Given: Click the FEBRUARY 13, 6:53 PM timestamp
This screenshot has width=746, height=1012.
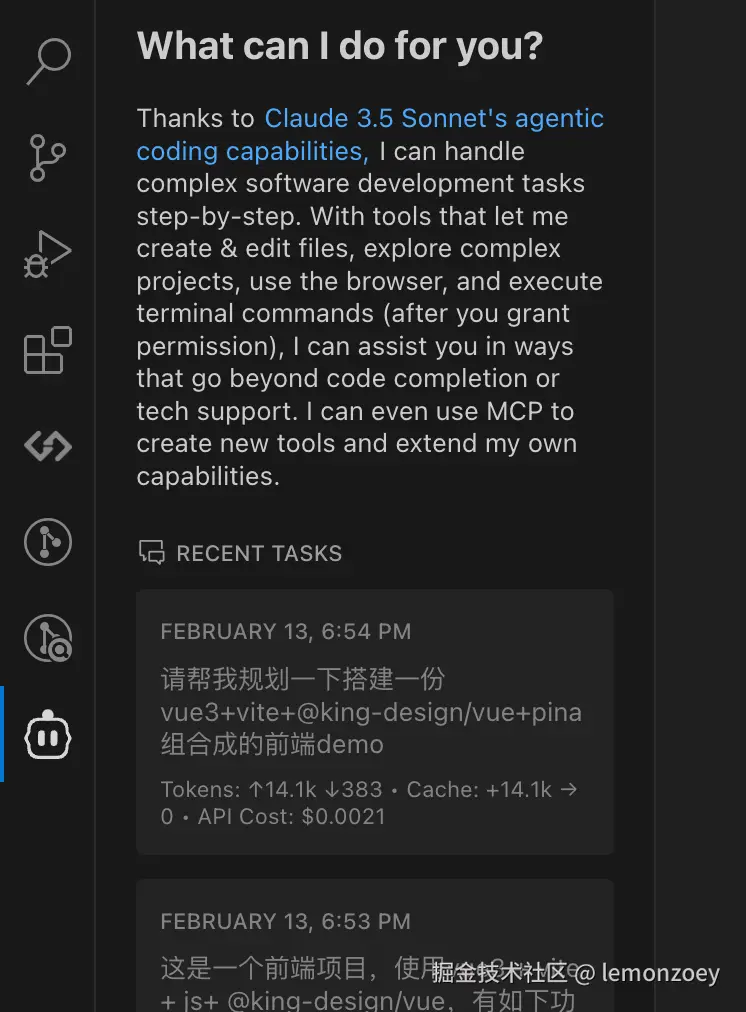Looking at the screenshot, I should (x=285, y=921).
